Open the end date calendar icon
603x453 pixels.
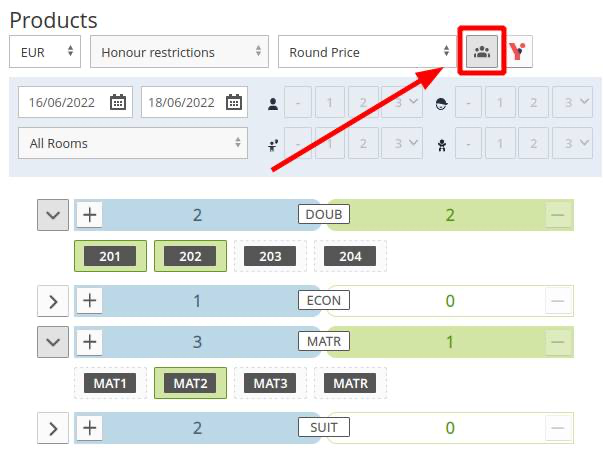coord(234,102)
